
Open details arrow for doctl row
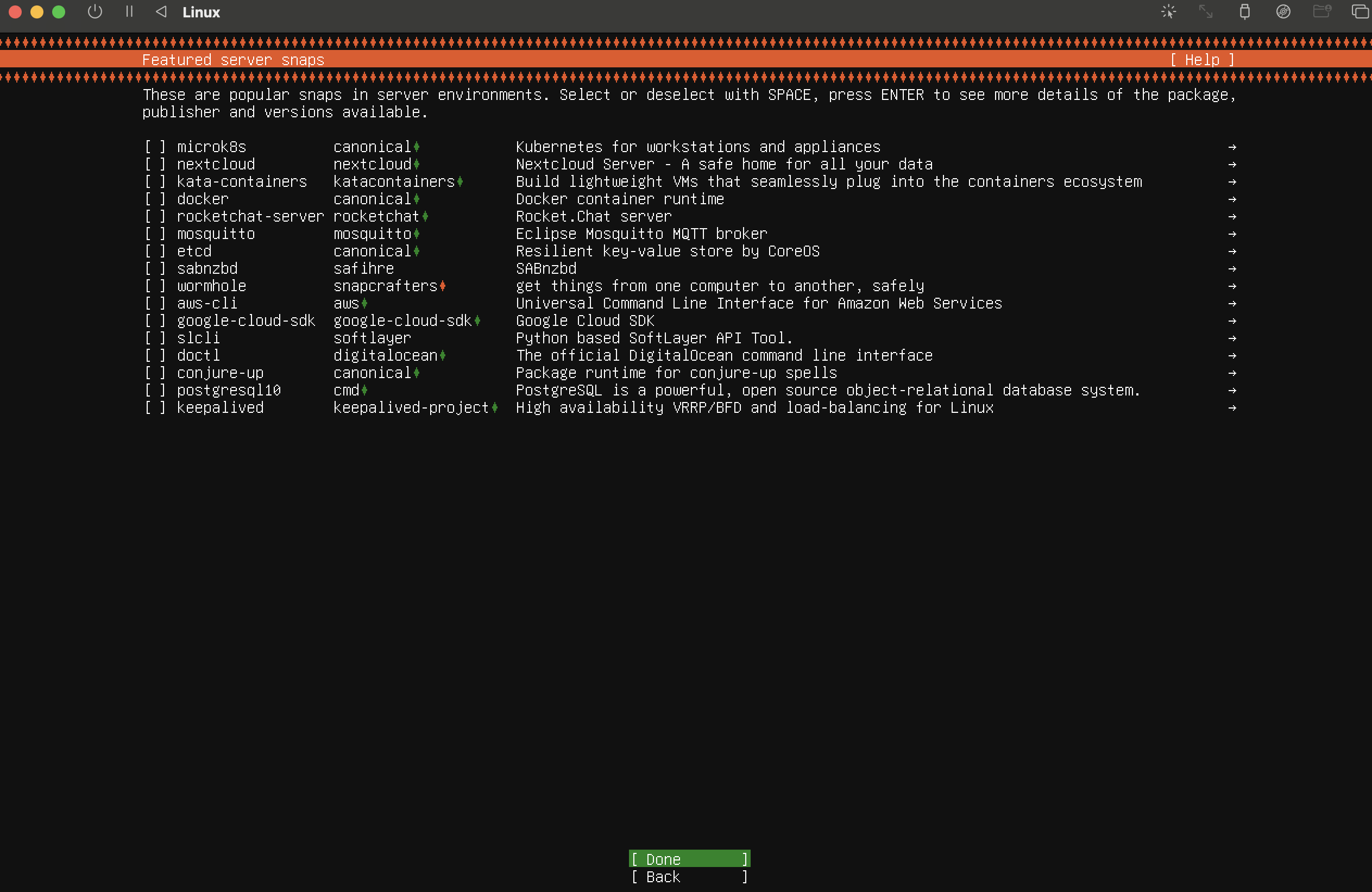coord(1232,355)
